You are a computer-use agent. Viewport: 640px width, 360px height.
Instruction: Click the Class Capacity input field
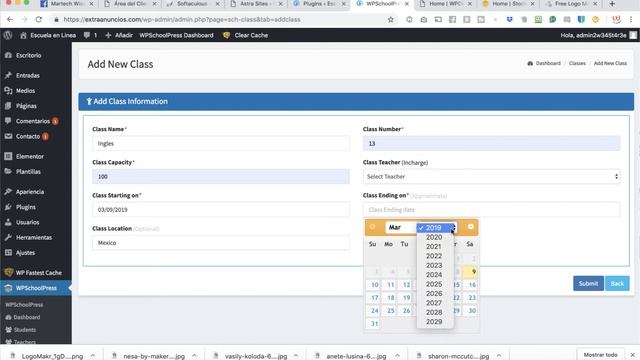pyautogui.click(x=221, y=176)
